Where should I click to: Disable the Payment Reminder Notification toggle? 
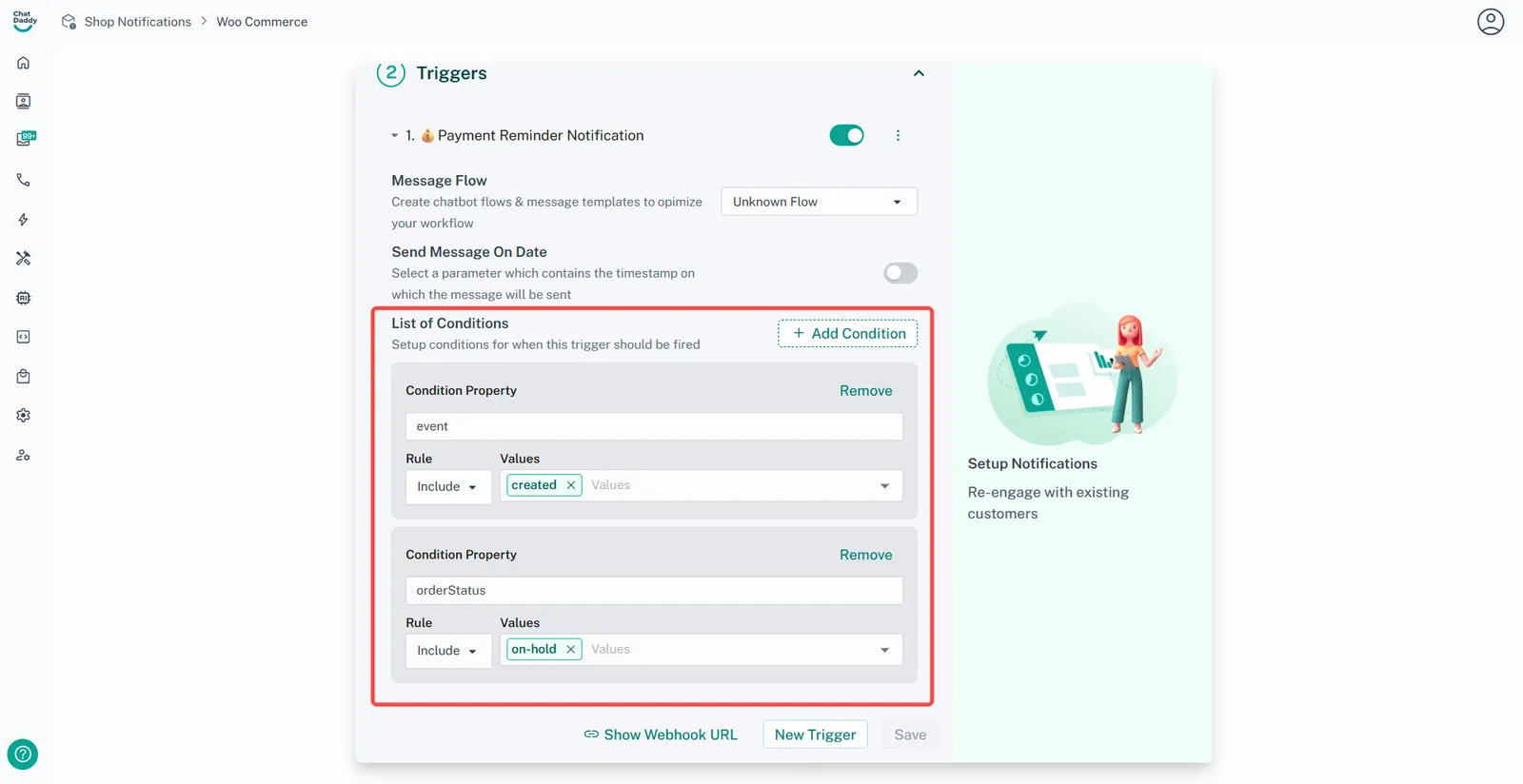(x=846, y=136)
